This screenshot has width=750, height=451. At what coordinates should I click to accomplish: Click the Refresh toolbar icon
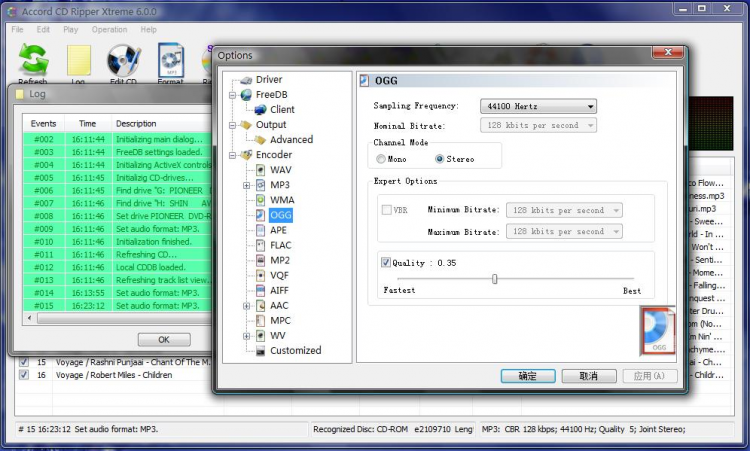(33, 60)
